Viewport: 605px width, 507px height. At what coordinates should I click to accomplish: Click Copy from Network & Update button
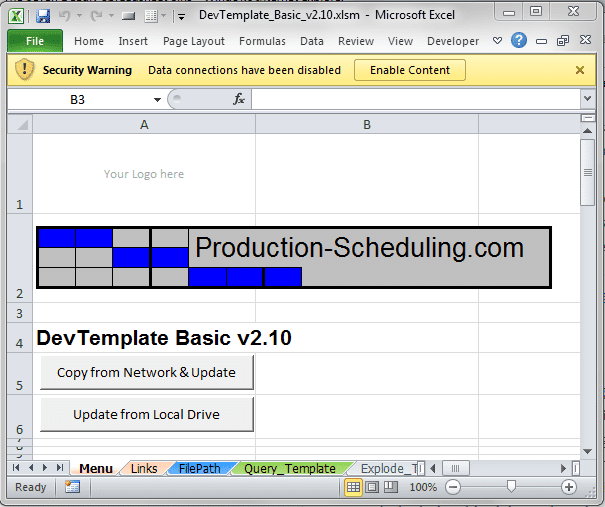coord(147,372)
